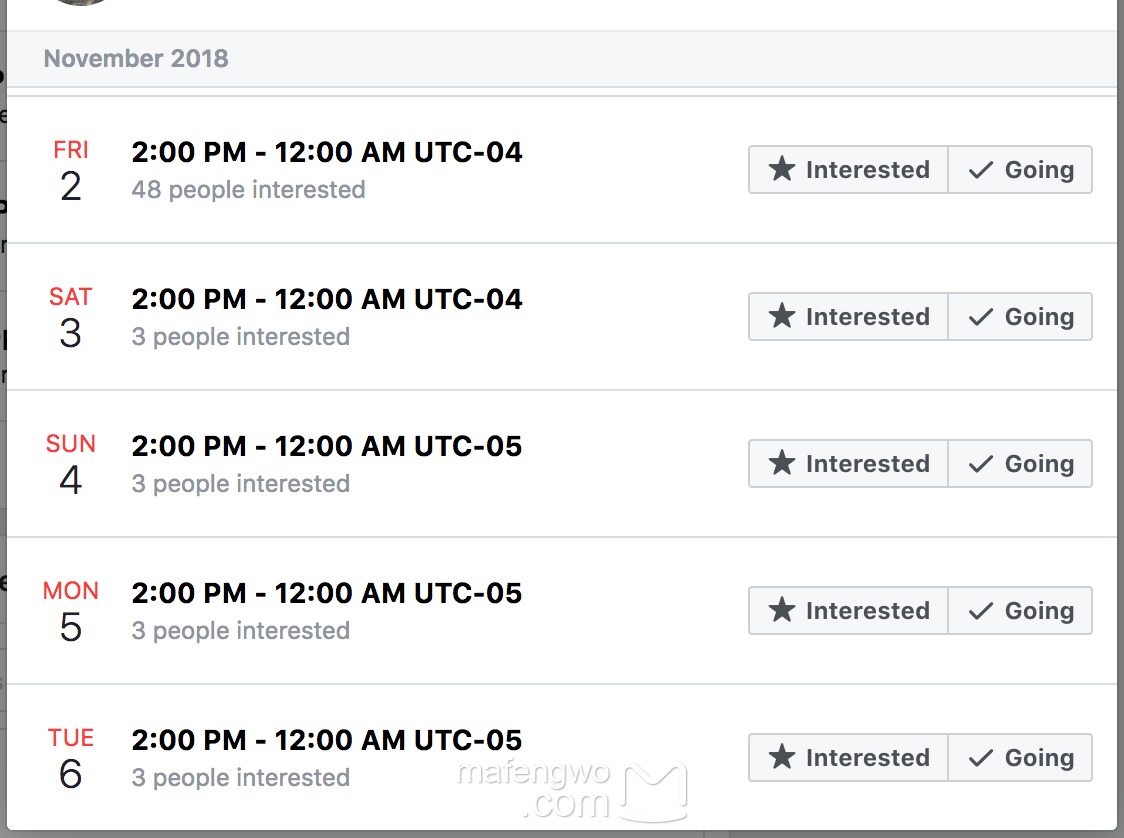Viewport: 1124px width, 838px height.
Task: Open Friday 2:00 PM - 12:00 AM UTC-04 event
Action: click(327, 153)
